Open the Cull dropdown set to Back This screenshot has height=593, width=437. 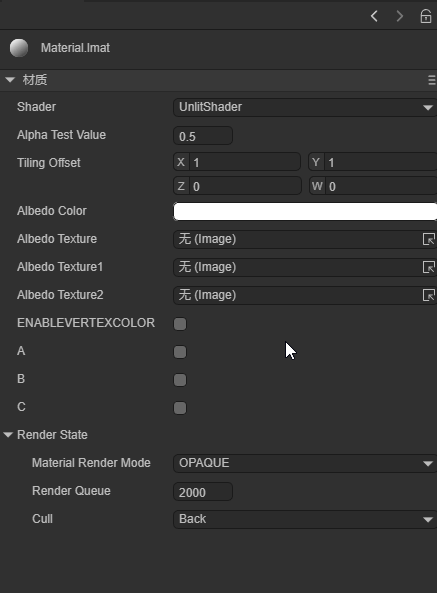pos(305,519)
